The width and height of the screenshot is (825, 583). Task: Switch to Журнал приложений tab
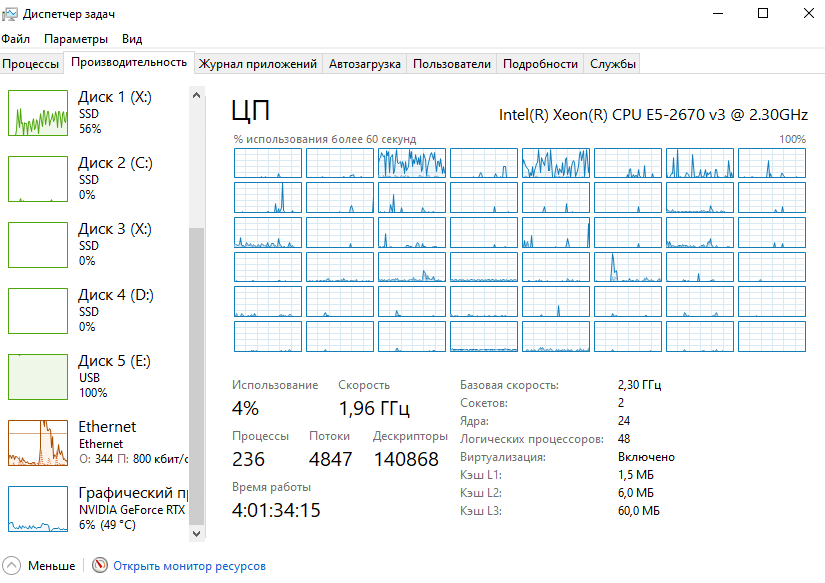pyautogui.click(x=258, y=64)
